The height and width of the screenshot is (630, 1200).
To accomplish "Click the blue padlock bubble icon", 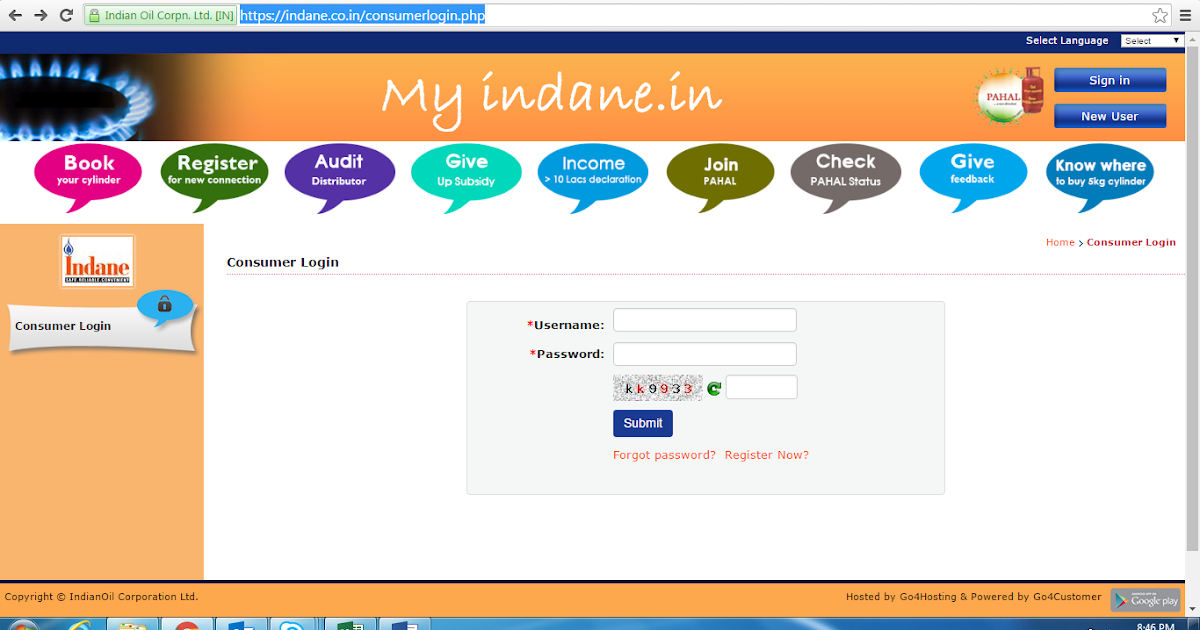I will (165, 306).
